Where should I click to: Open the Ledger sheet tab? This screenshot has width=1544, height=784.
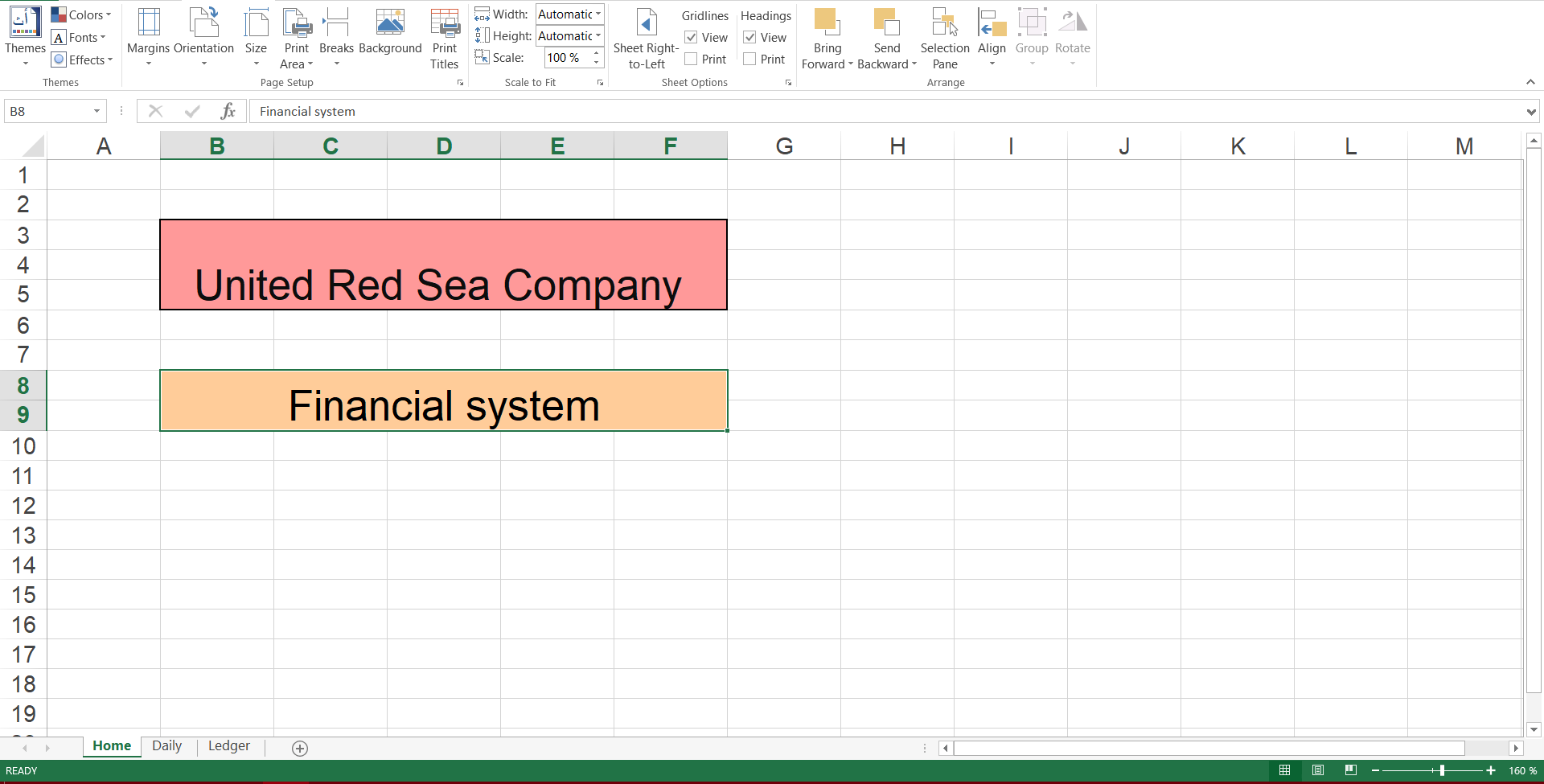pyautogui.click(x=228, y=745)
